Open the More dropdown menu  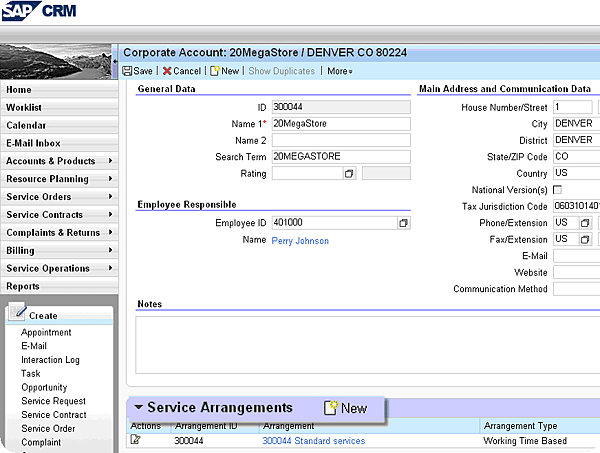pos(340,71)
